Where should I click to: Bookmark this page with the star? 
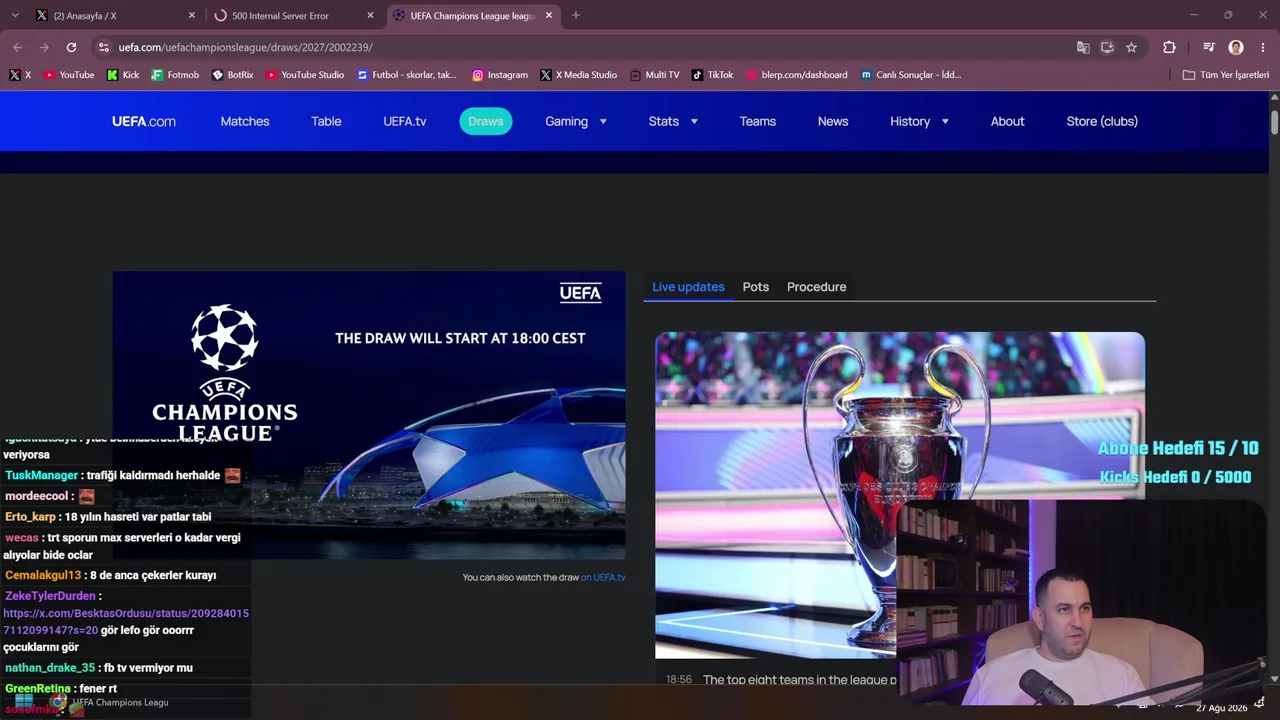point(1131,47)
